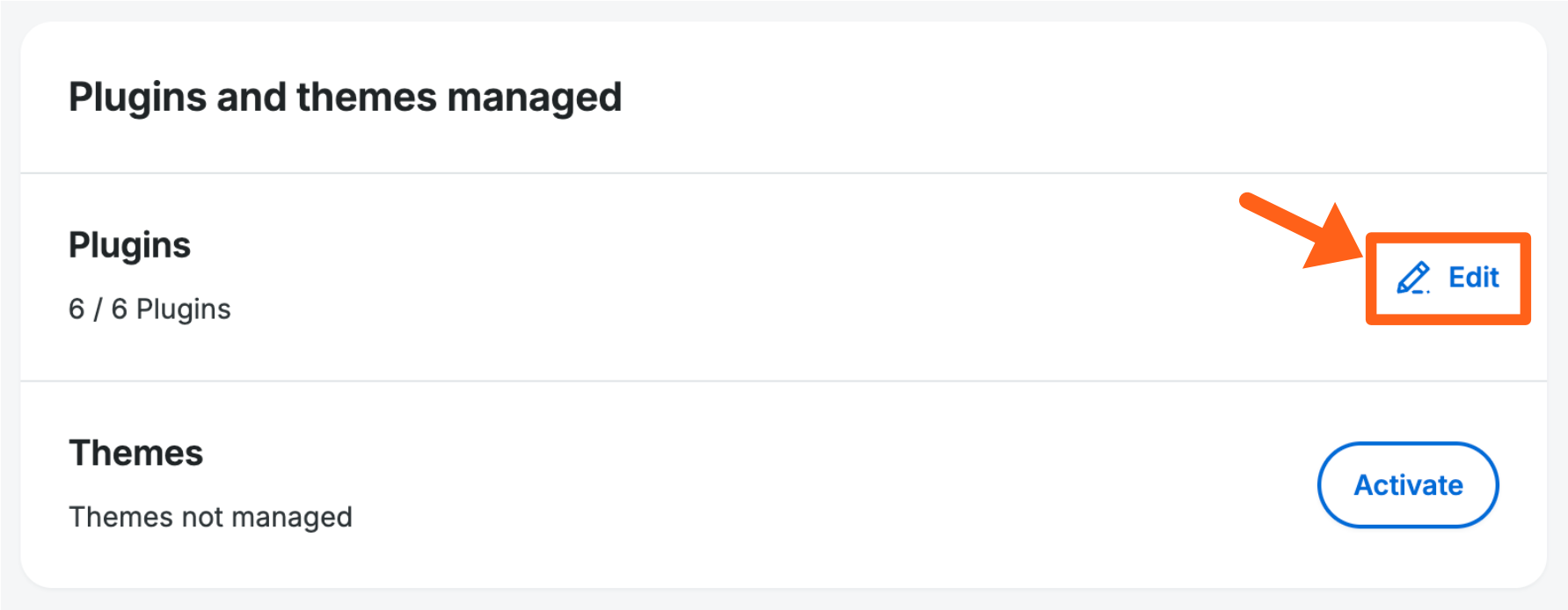Click the word "Activate" inside the outlined button
This screenshot has width=1568, height=610.
pos(1408,485)
